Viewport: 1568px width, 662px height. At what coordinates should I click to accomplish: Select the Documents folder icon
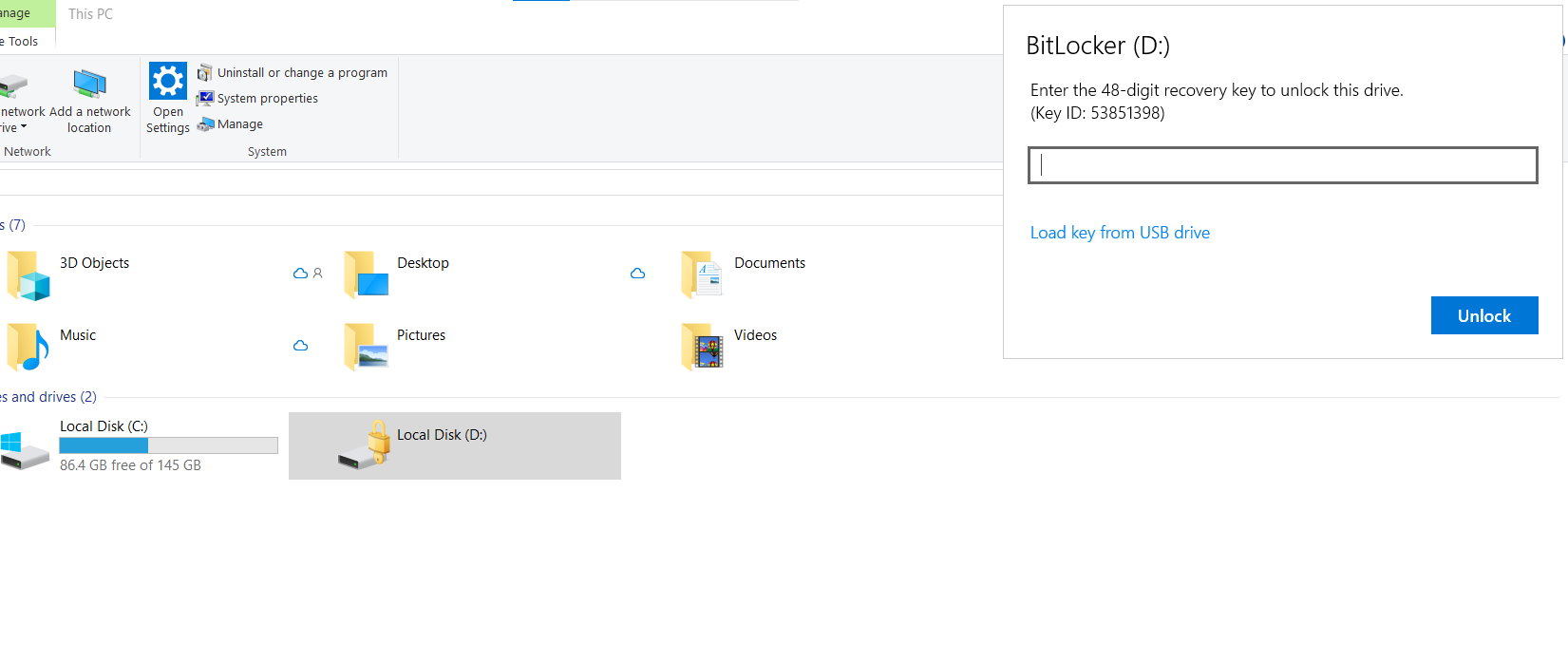[x=703, y=275]
